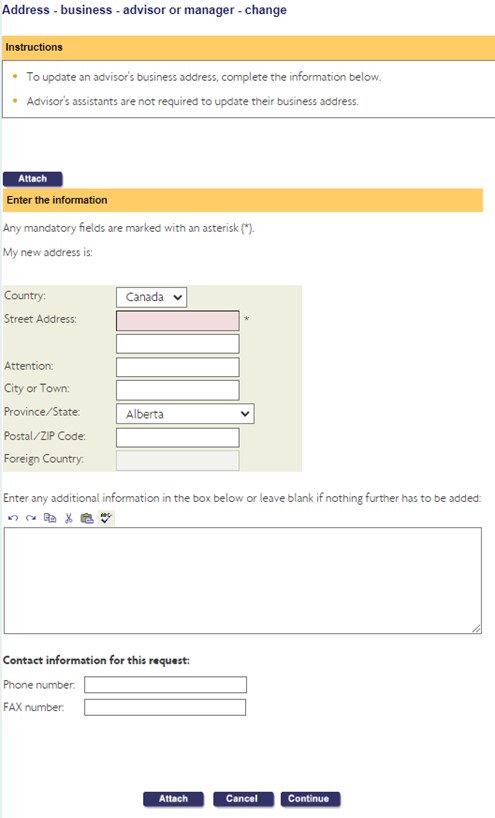Click the City or Town field
This screenshot has height=818, width=495.
[178, 390]
